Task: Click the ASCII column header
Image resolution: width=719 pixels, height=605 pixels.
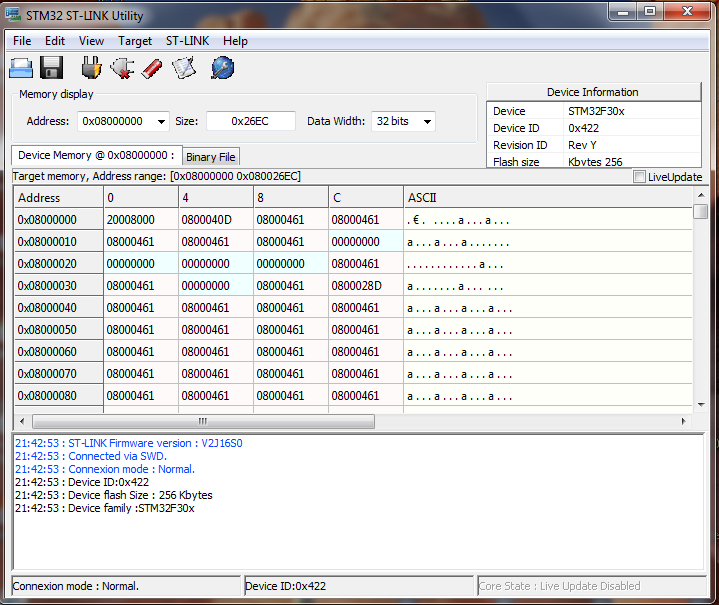Action: click(x=548, y=198)
